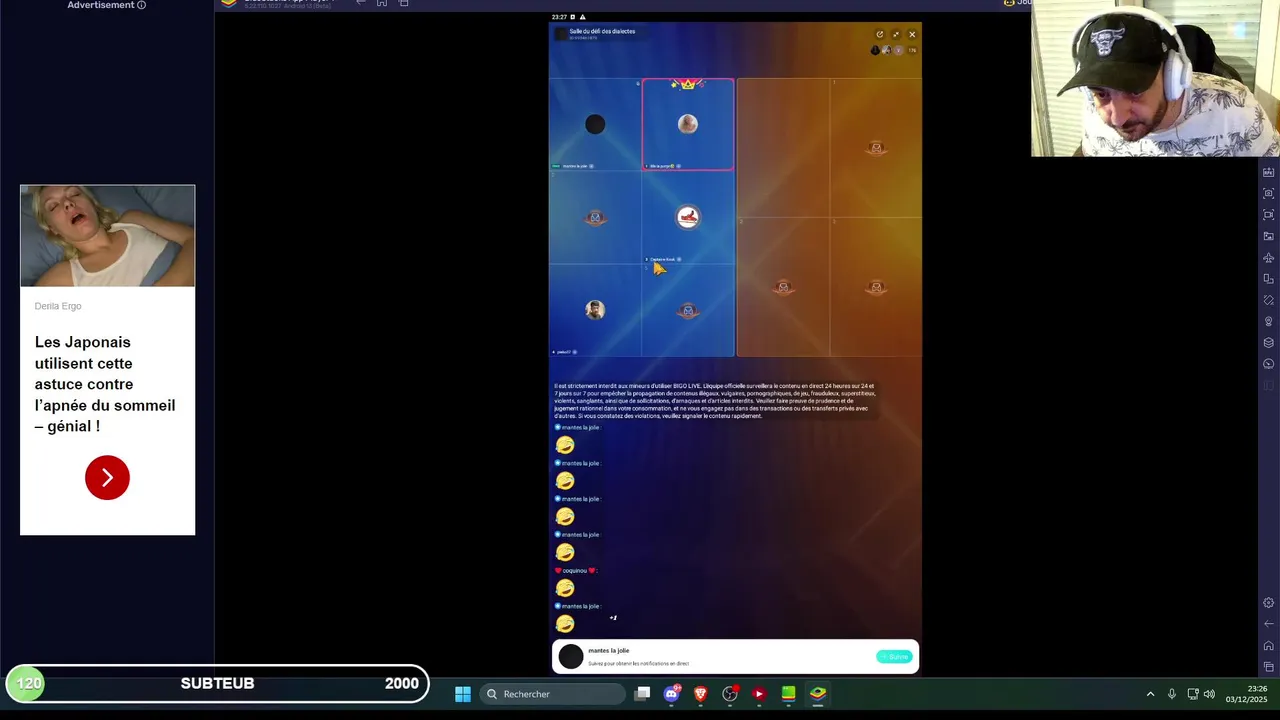
Task: Expand the hidden system tray icons chevron
Action: coord(1150,694)
